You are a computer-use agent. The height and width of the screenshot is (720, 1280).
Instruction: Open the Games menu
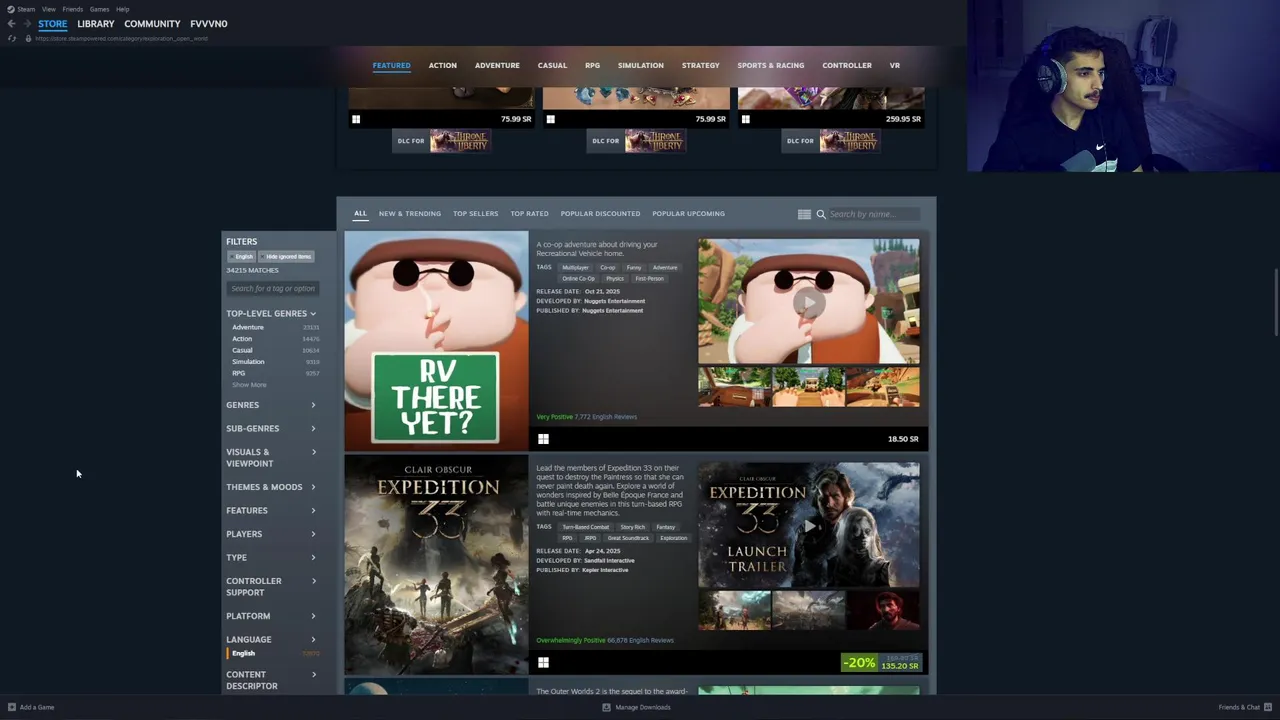99,9
